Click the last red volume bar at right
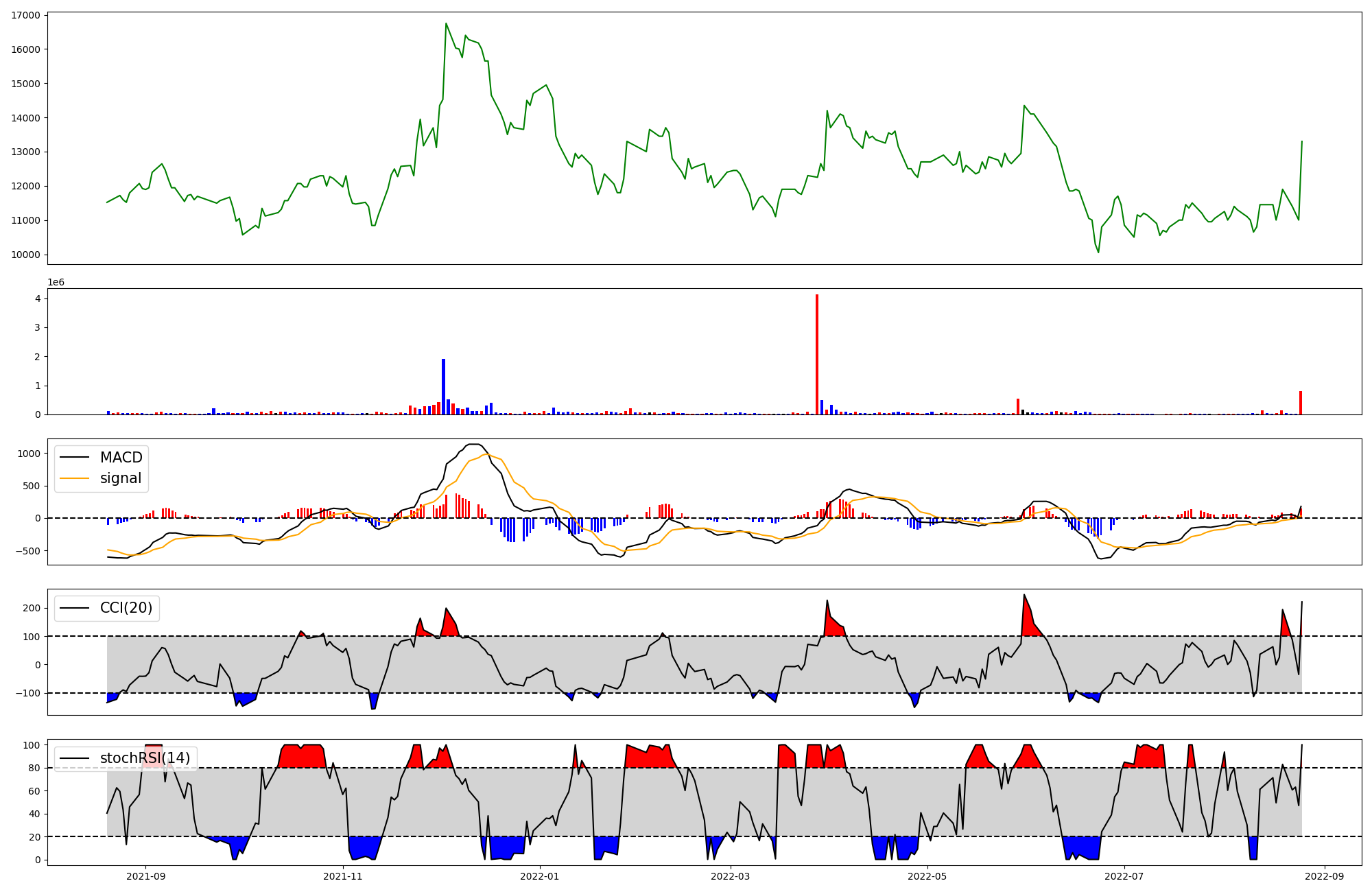Viewport: 1372px width, 892px height. 1300,403
